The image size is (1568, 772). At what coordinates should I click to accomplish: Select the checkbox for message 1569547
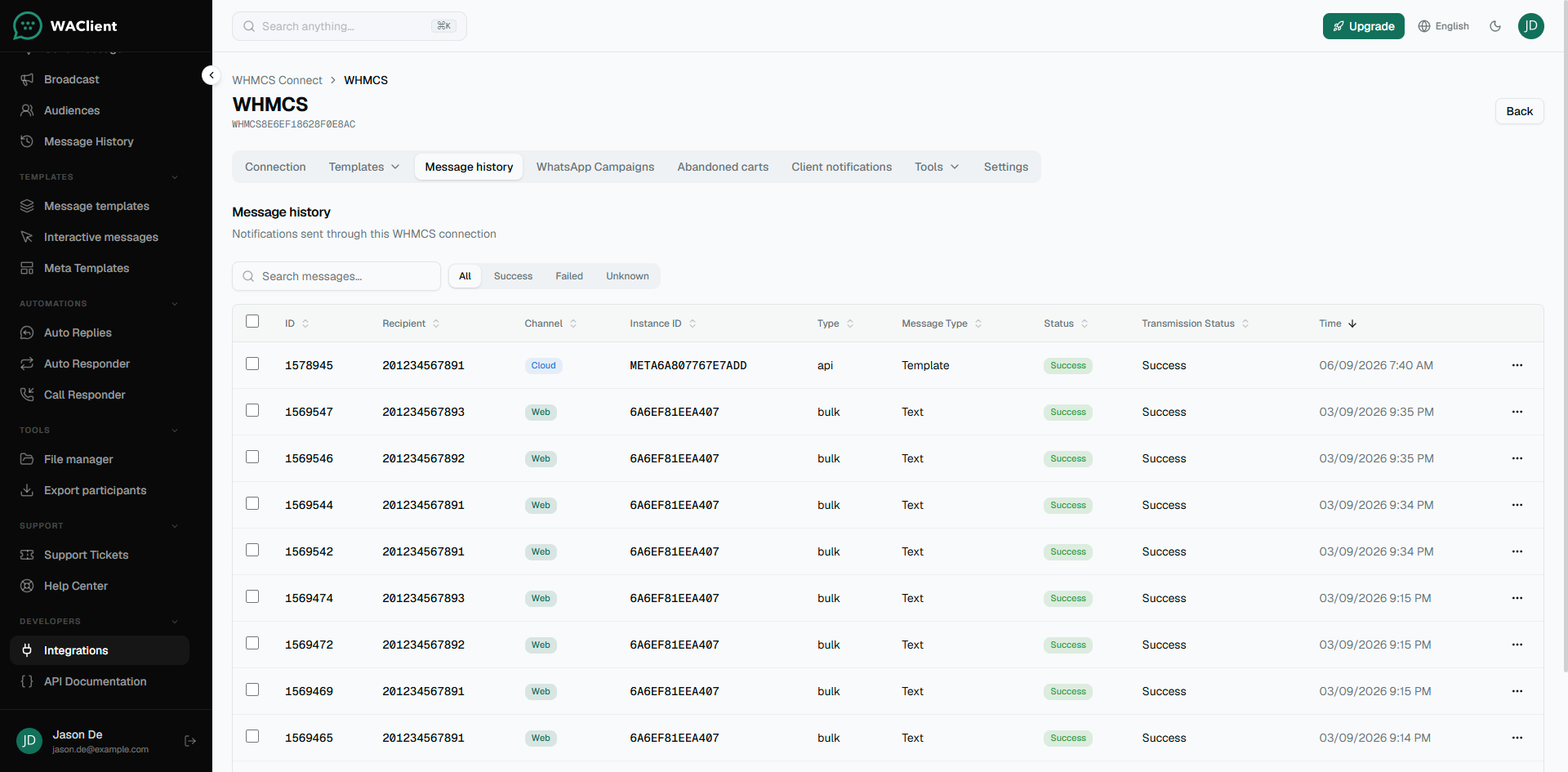[252, 410]
